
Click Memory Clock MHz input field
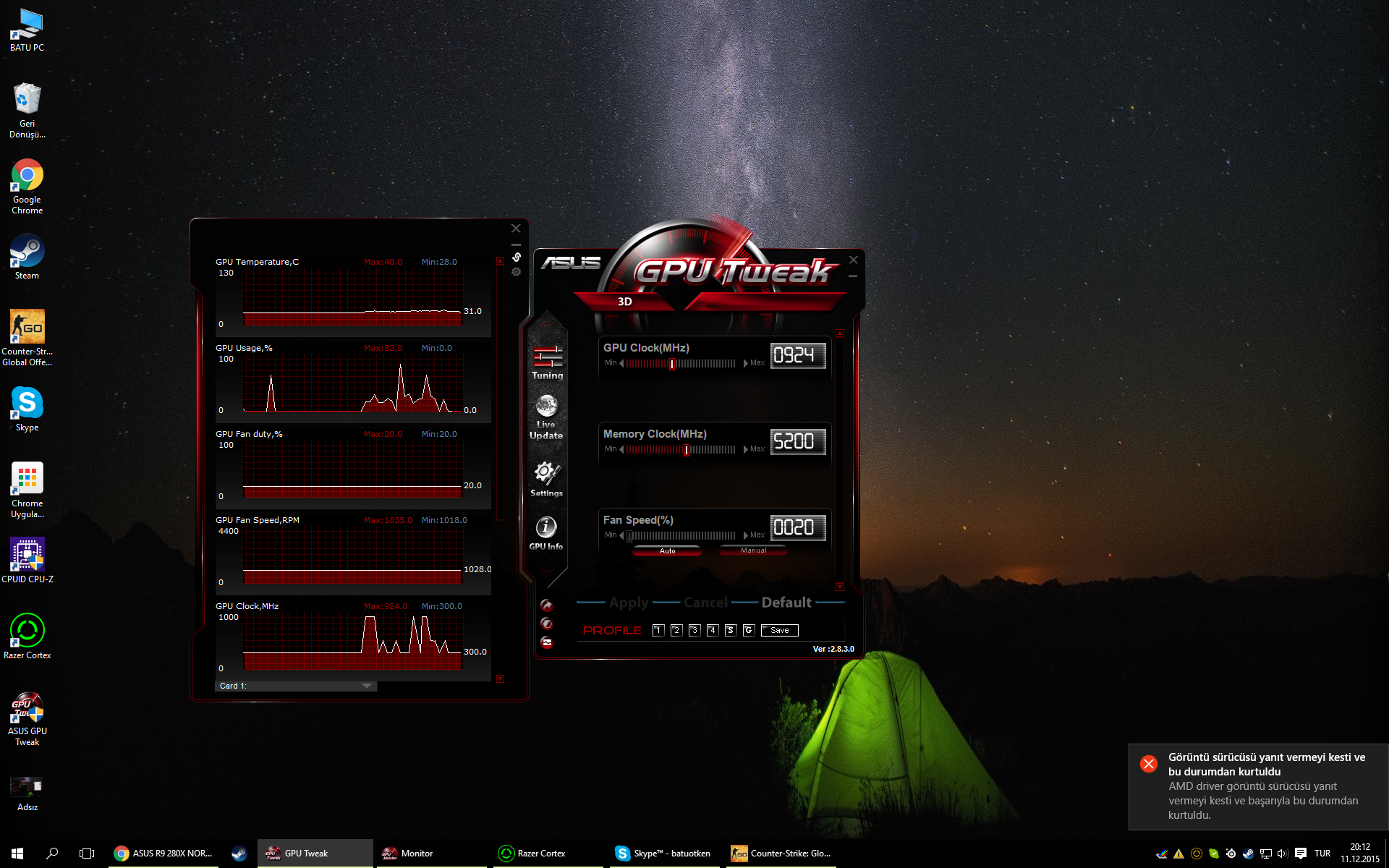click(x=796, y=441)
